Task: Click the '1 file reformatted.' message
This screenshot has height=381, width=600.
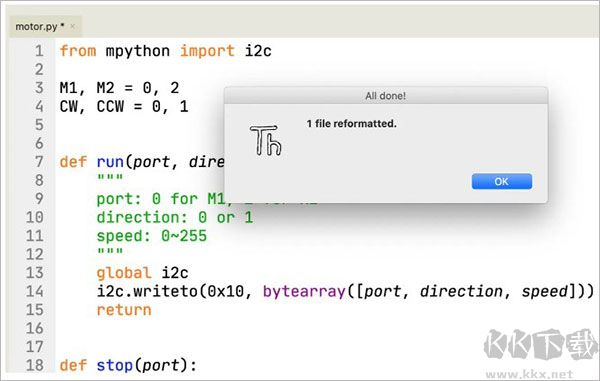Action: tap(351, 124)
